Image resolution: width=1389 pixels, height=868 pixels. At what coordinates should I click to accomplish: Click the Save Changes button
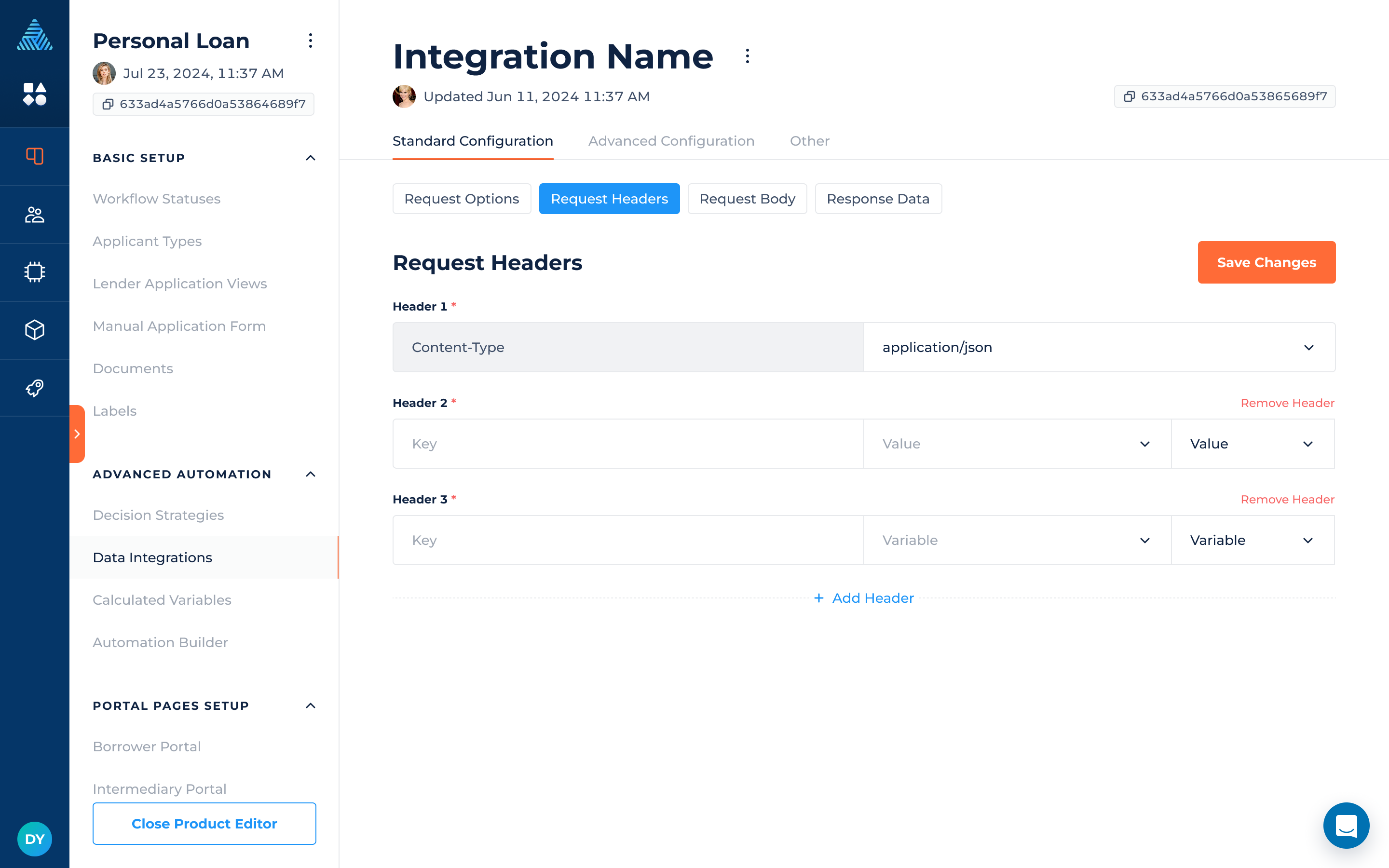(1266, 262)
